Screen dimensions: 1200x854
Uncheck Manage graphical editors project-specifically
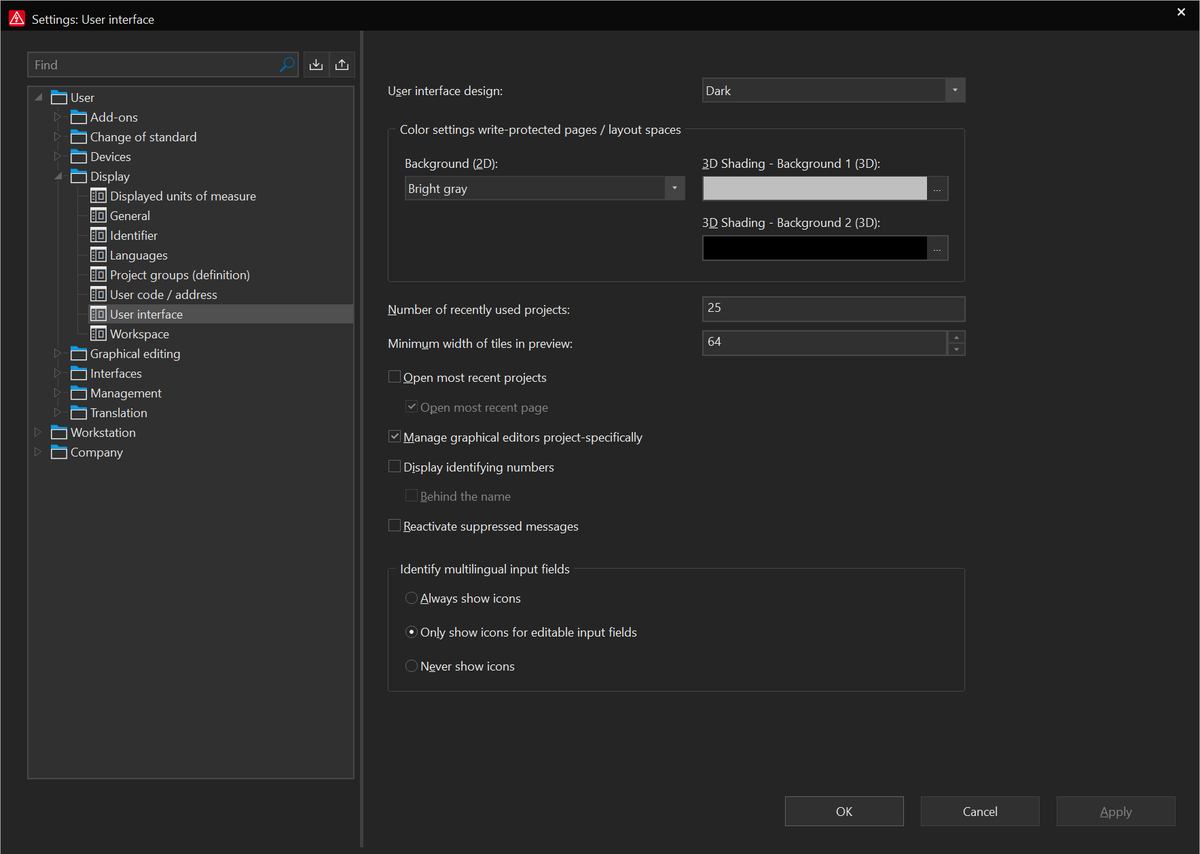pos(394,437)
